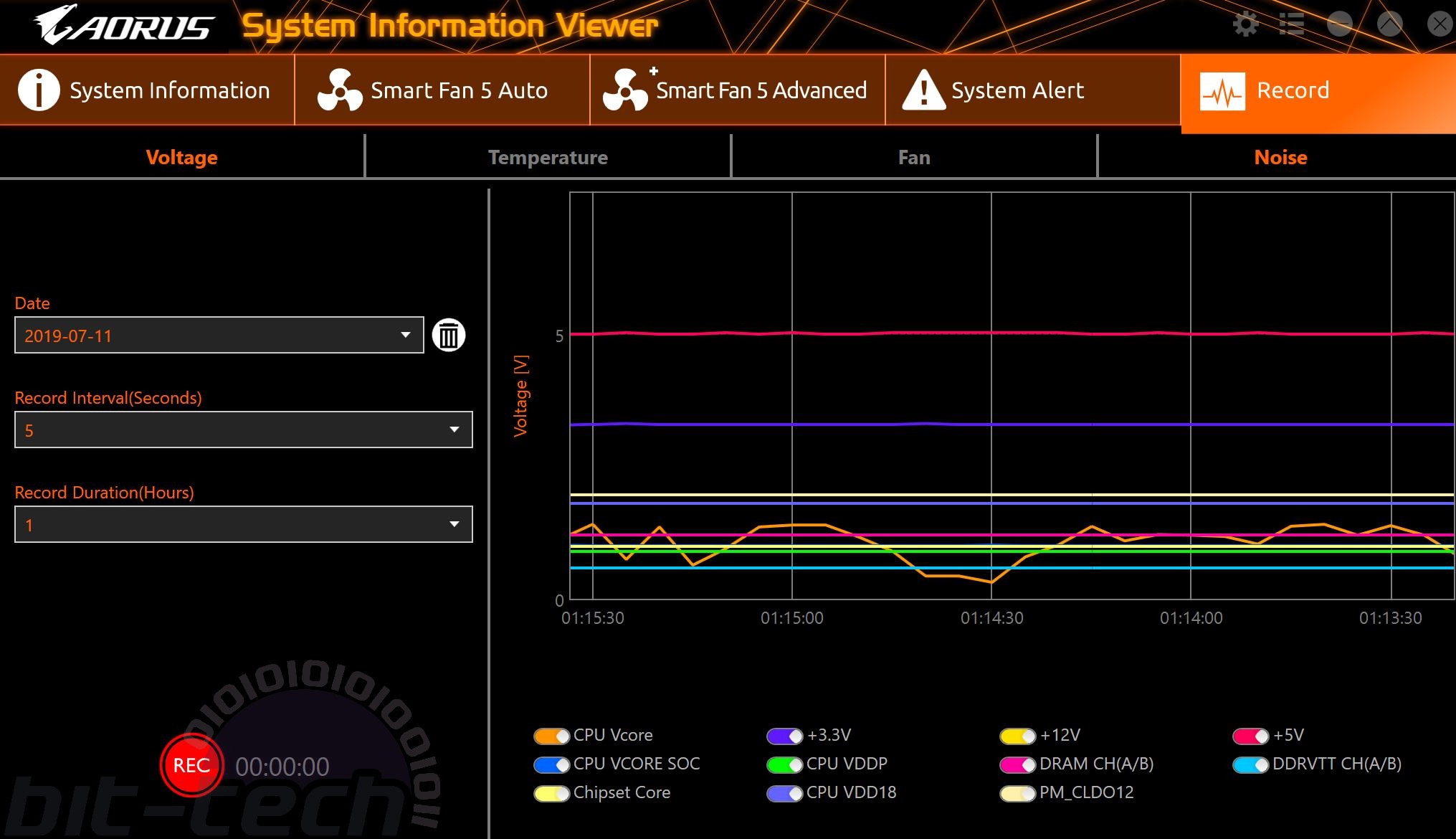Image resolution: width=1456 pixels, height=839 pixels.
Task: Switch to Smart Fan 5 Advanced tab
Action: [738, 90]
